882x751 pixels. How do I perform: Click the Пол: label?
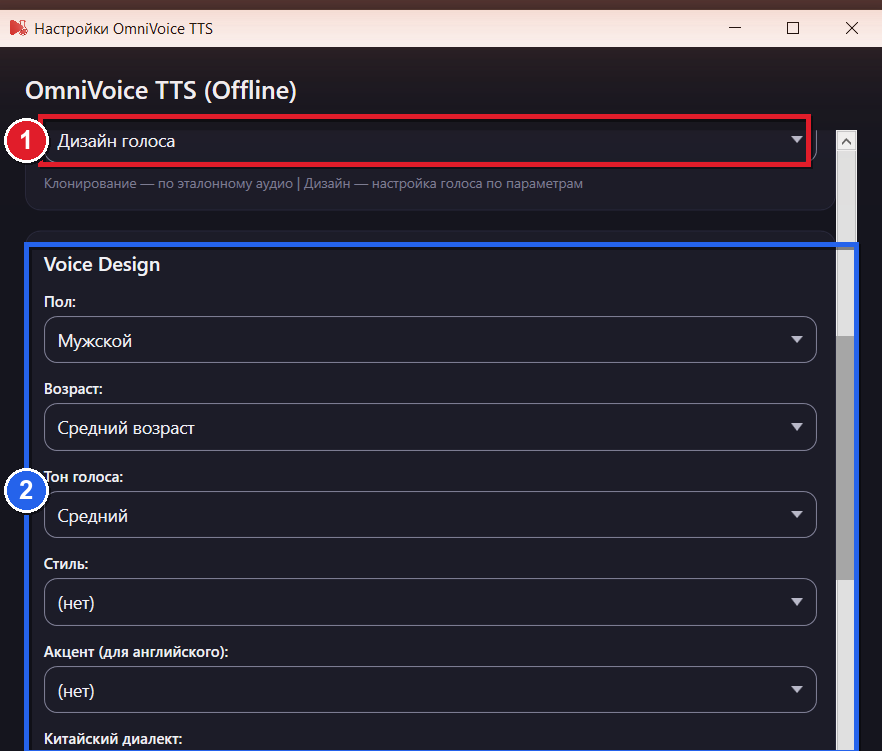[x=60, y=302]
